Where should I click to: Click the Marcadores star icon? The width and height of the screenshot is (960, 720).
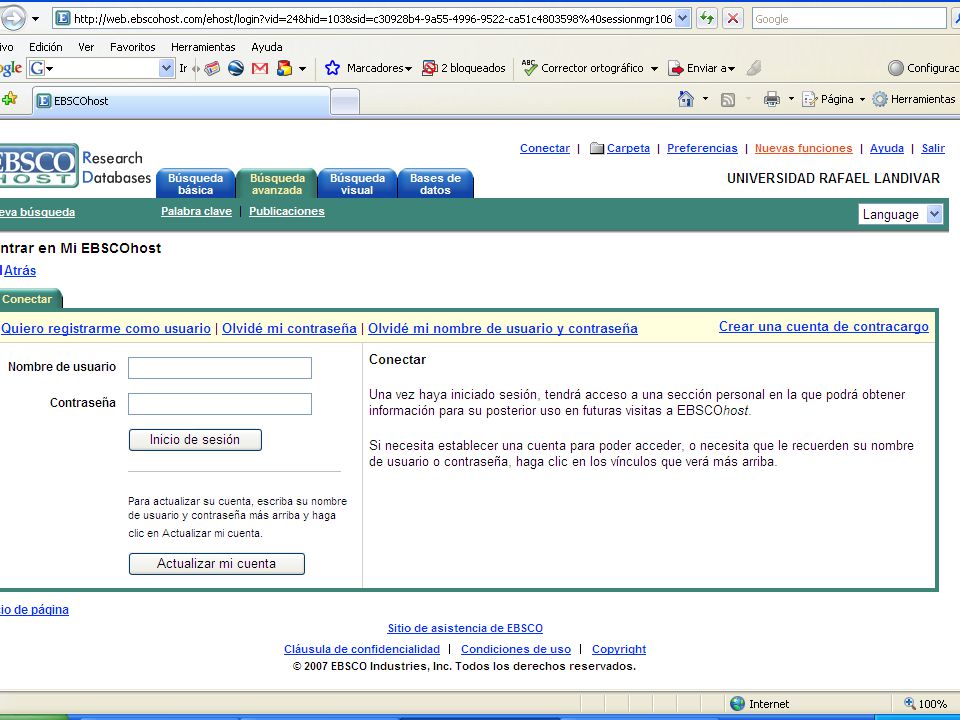[332, 68]
